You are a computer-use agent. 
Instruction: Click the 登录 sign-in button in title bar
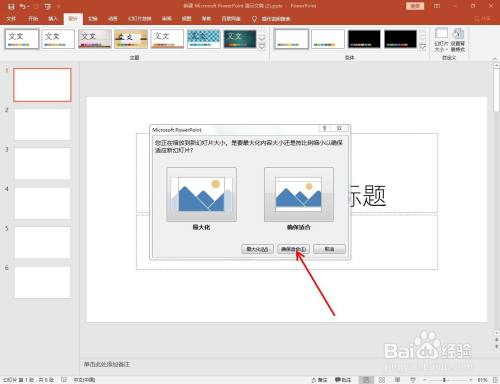pos(415,6)
